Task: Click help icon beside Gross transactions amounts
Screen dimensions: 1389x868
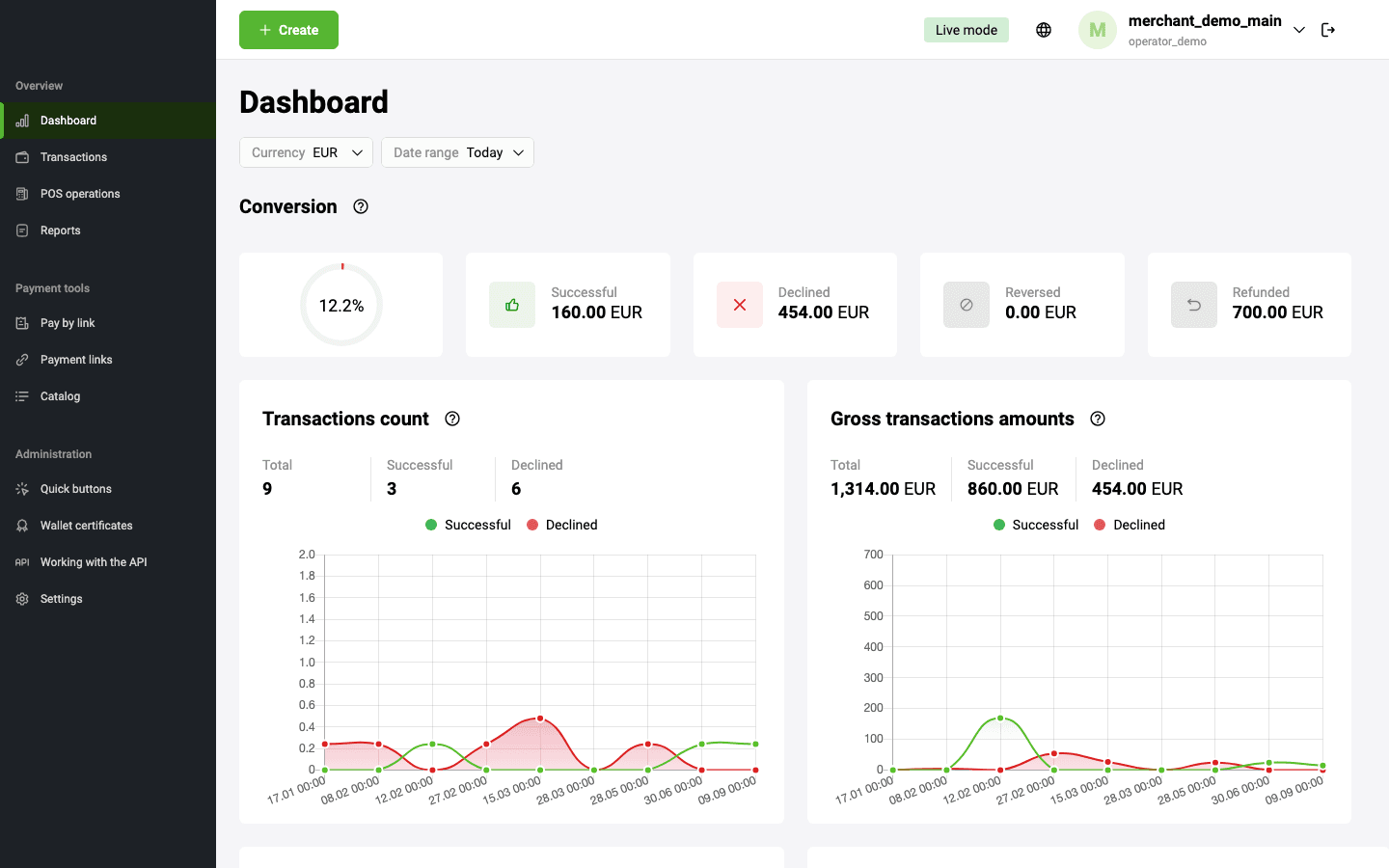Action: [x=1098, y=419]
